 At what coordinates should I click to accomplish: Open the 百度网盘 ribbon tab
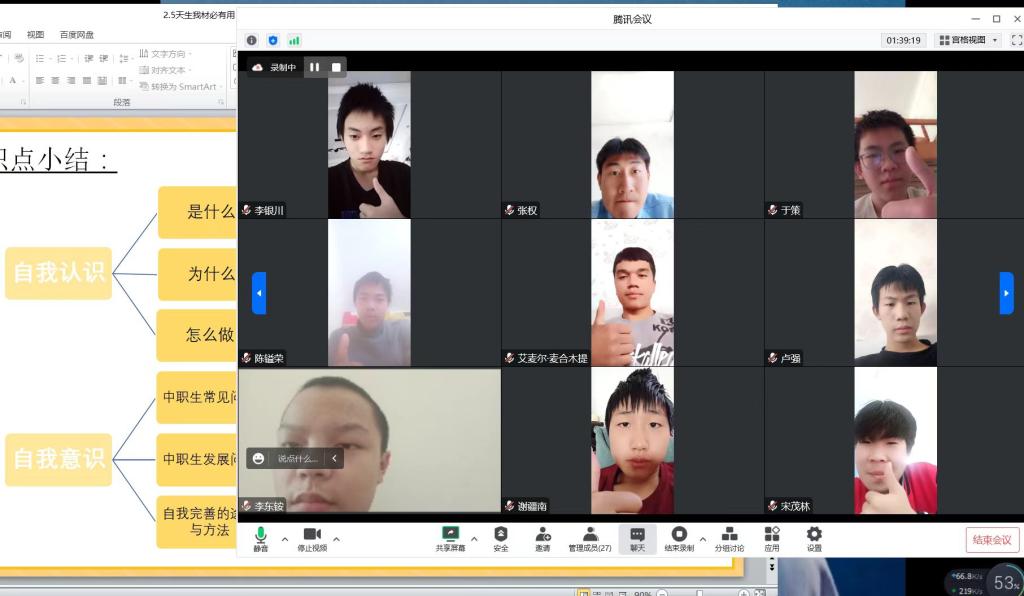coord(77,34)
